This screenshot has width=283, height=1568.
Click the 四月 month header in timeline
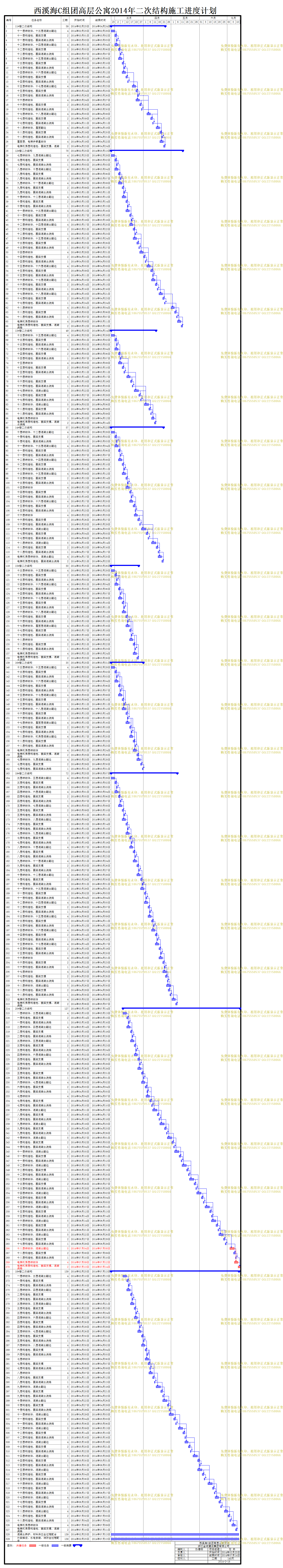click(x=157, y=18)
